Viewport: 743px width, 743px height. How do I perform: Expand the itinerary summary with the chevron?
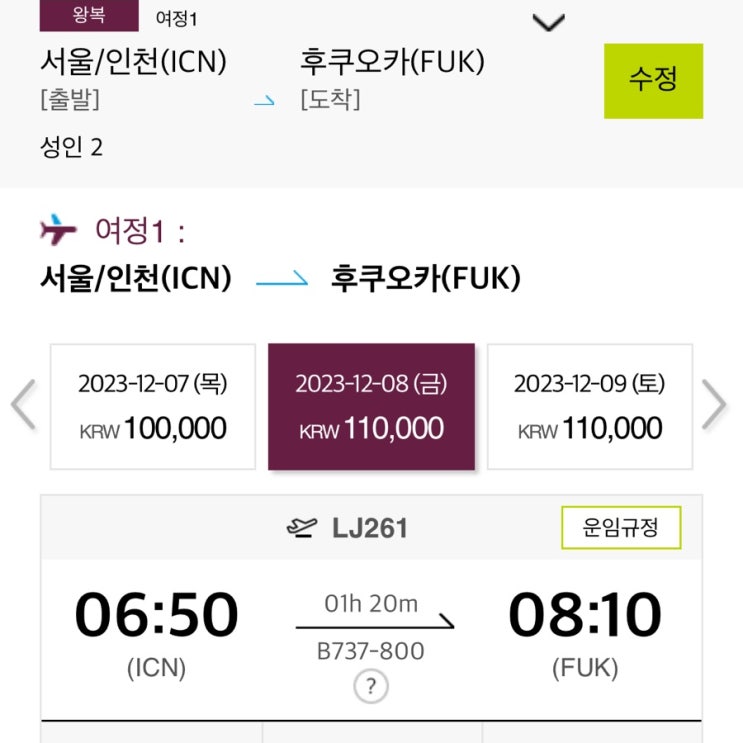[550, 22]
